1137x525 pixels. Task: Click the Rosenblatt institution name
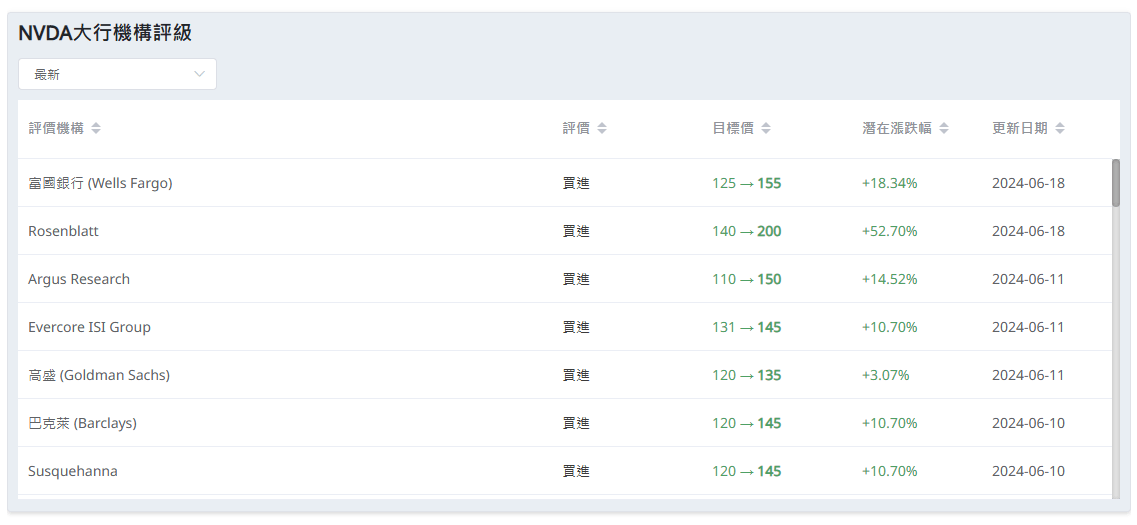(63, 231)
